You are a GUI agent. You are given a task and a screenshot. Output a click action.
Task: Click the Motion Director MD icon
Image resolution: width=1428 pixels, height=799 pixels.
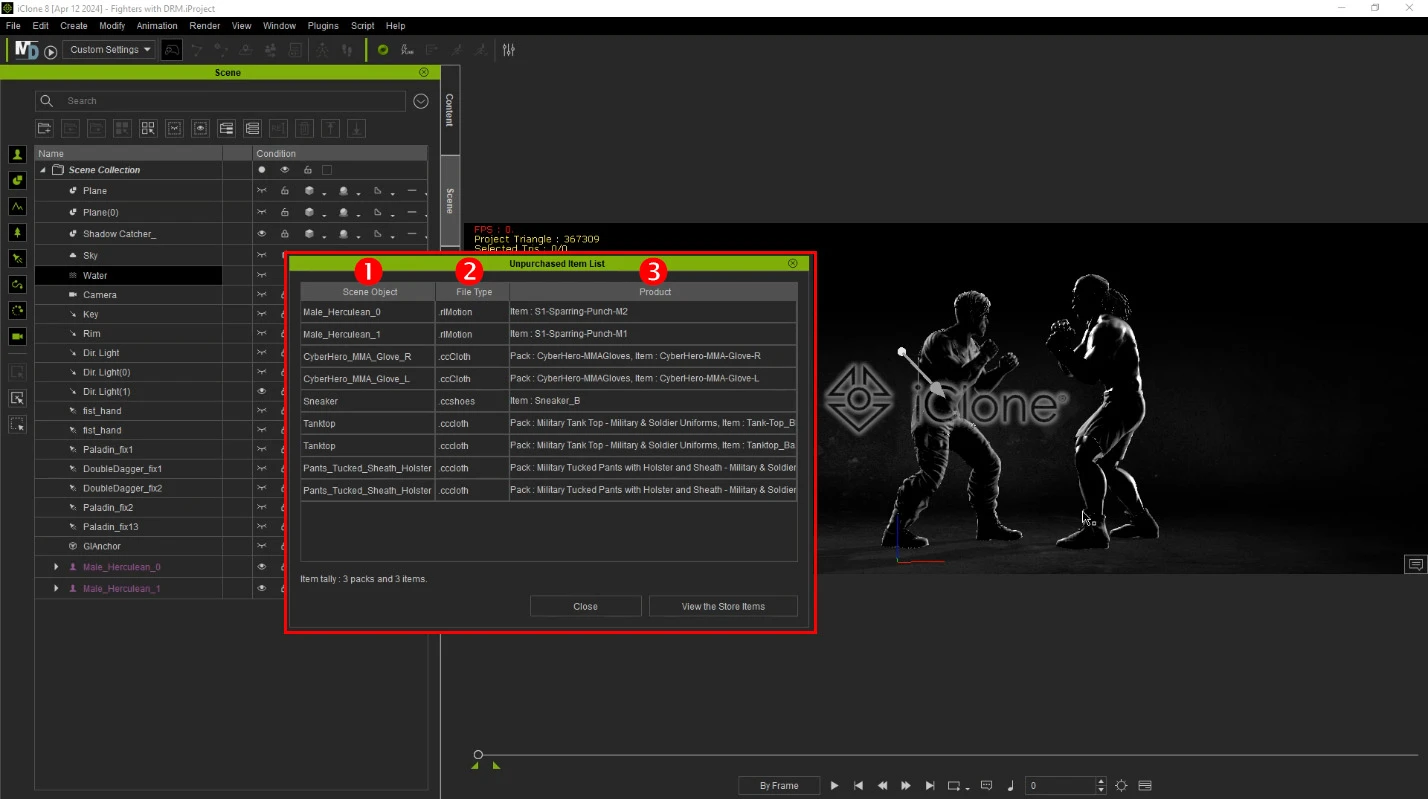pyautogui.click(x=27, y=50)
